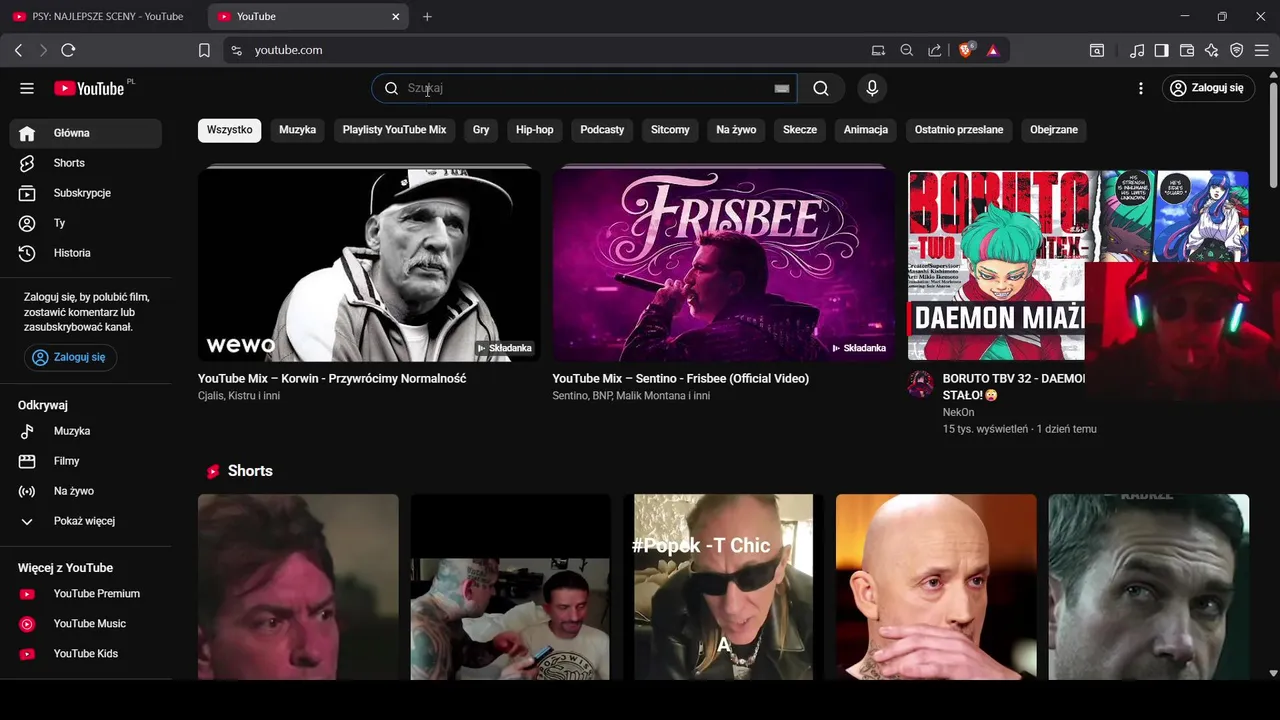Click the Szukaj search field
Image resolution: width=1280 pixels, height=720 pixels.
(585, 88)
